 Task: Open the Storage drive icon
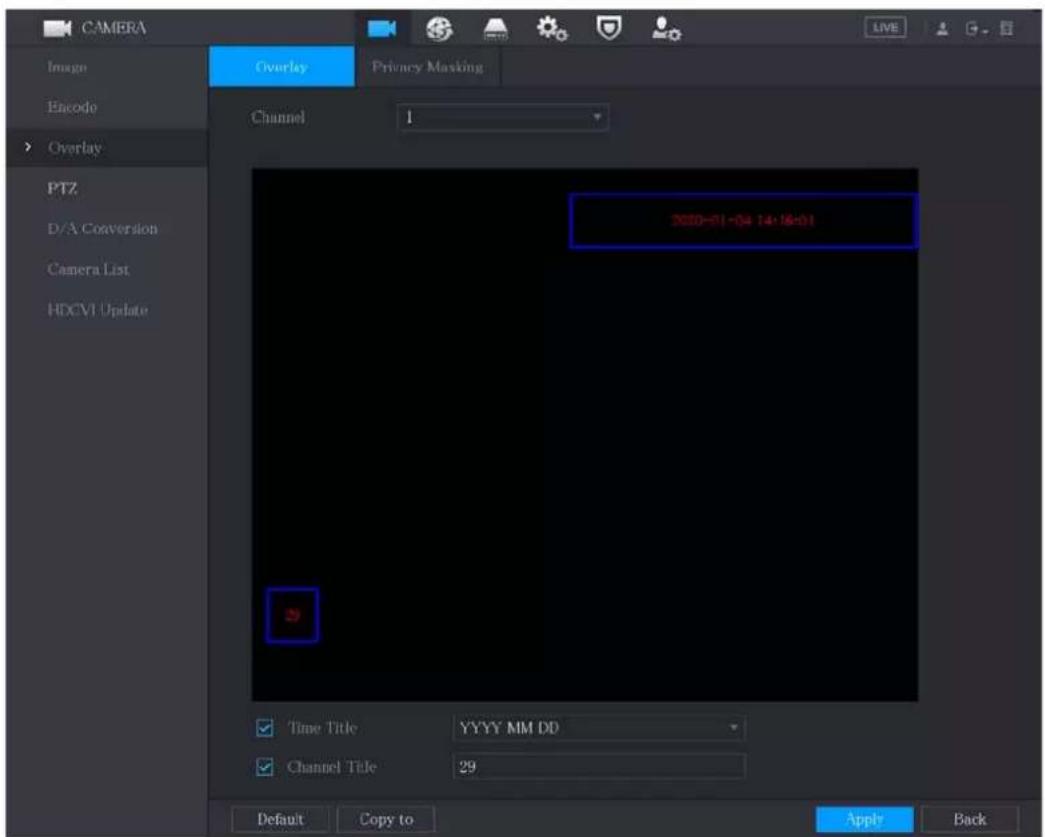point(495,29)
